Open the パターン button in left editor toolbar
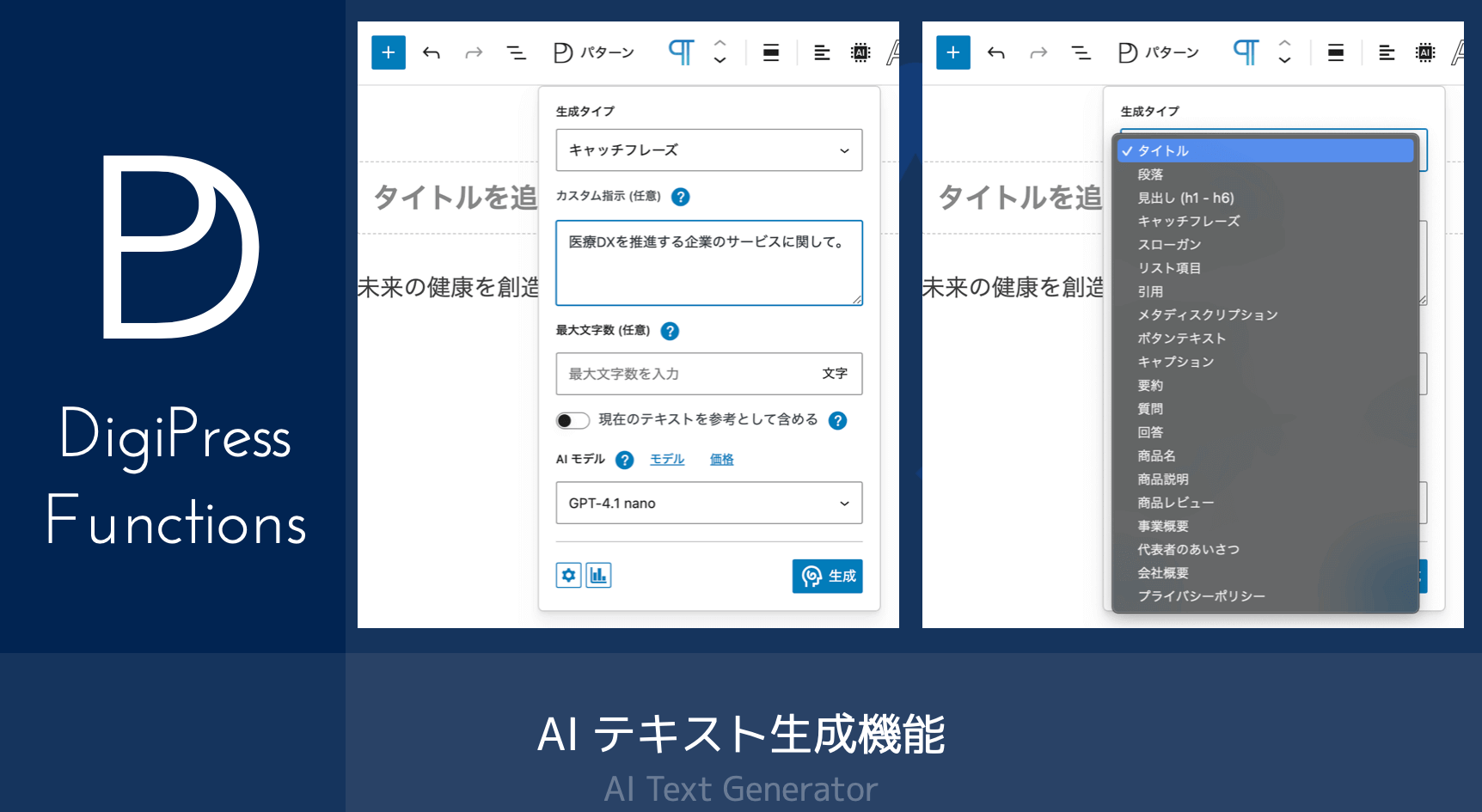Image resolution: width=1482 pixels, height=812 pixels. [x=594, y=53]
